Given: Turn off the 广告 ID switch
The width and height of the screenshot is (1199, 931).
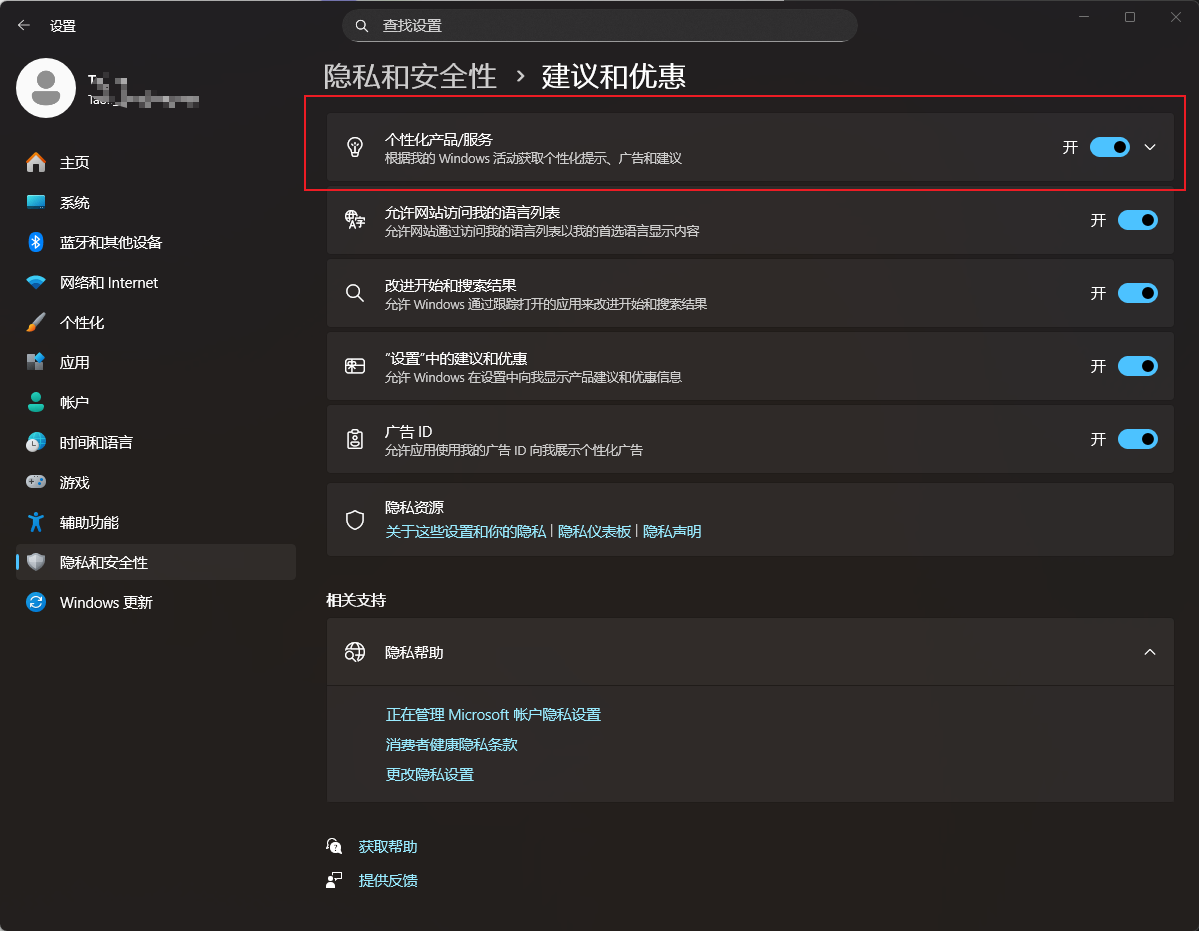Looking at the screenshot, I should (x=1138, y=439).
